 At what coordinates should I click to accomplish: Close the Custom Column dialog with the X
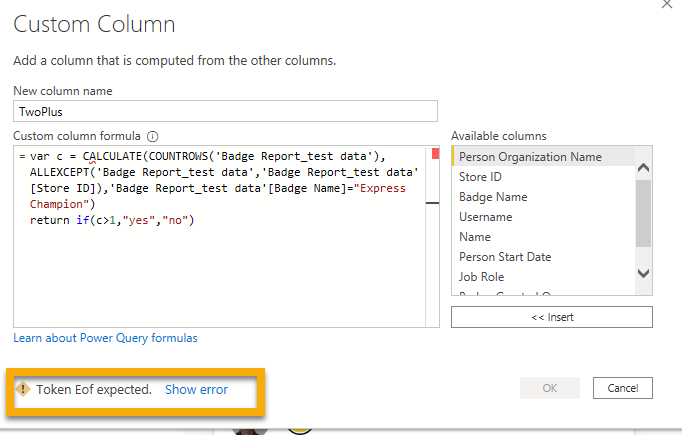click(667, 4)
